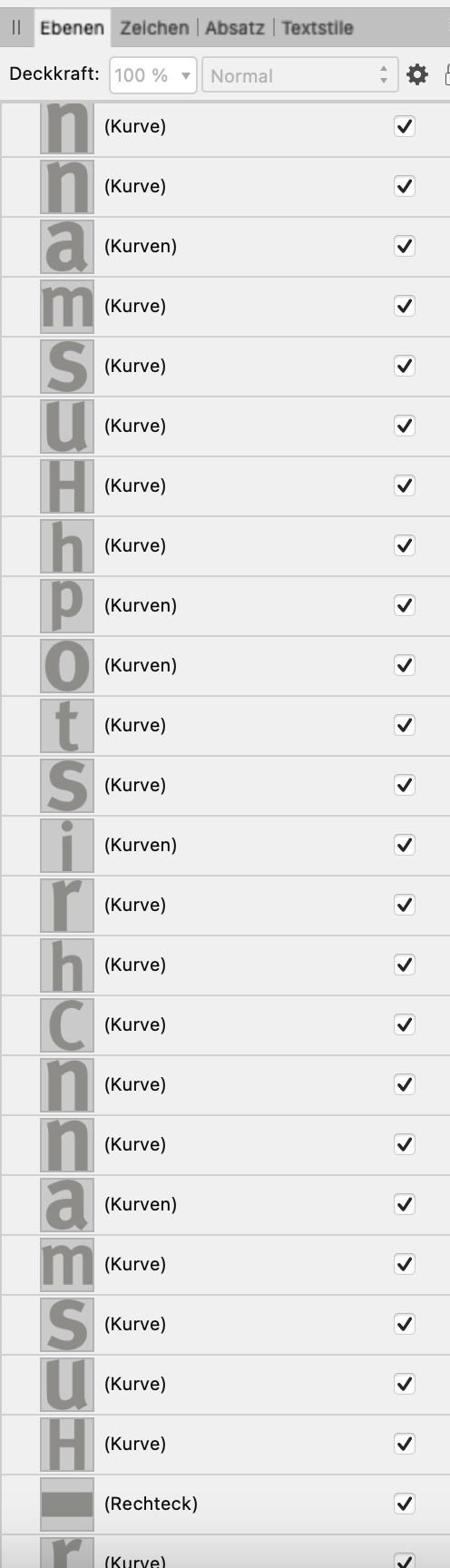Click the (Kurven) label of the "p" layer
The height and width of the screenshot is (1568, 450).
141,605
